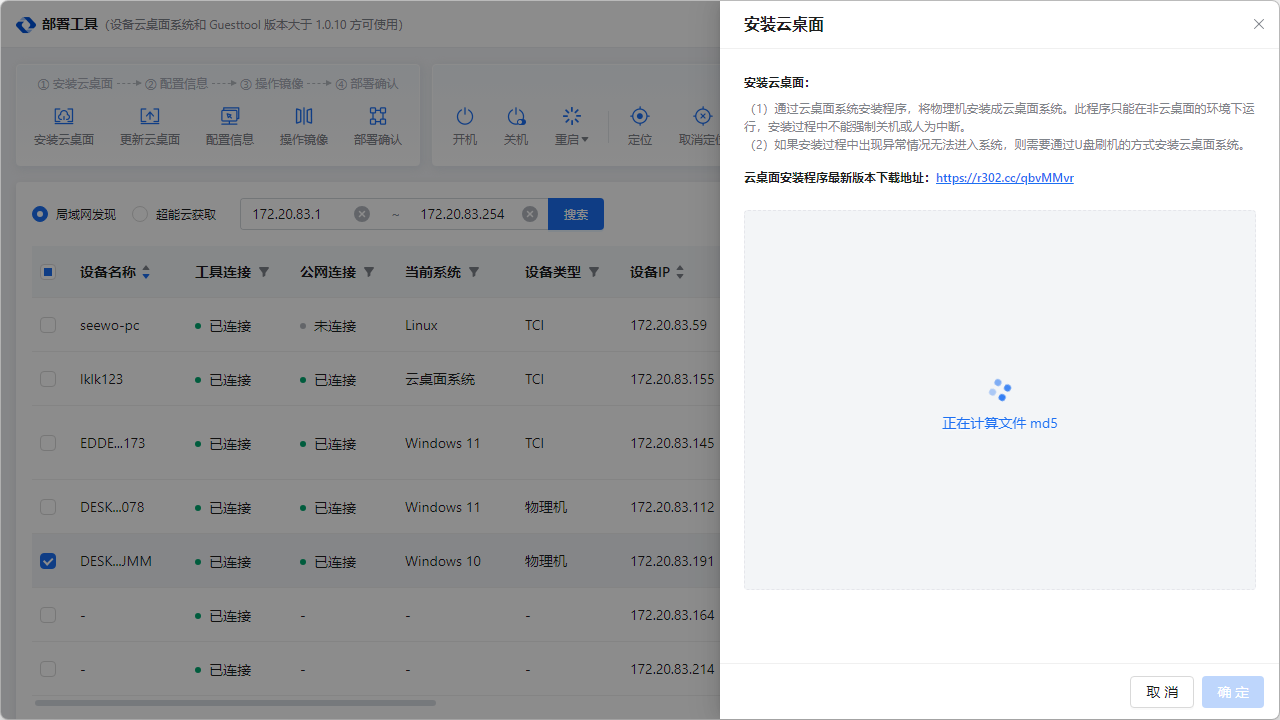
Task: Clear the start IP 172.20.83.1 field
Action: tap(362, 214)
